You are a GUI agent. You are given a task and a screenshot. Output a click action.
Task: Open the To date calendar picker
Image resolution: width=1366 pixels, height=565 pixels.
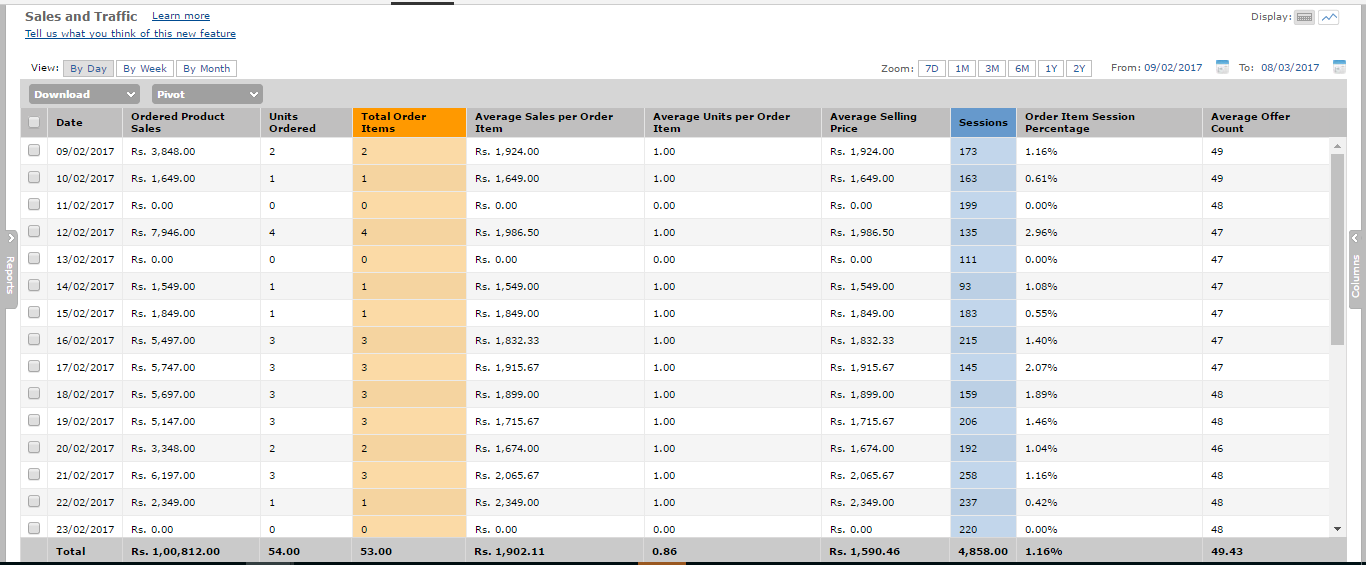1339,68
